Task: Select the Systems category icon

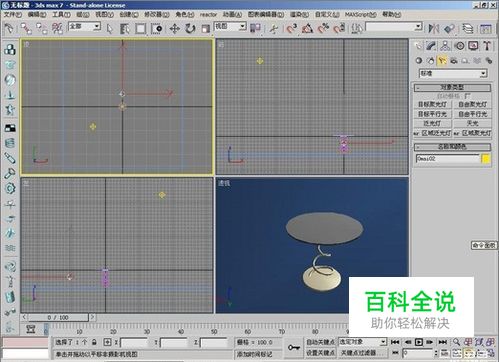Action: tap(489, 60)
